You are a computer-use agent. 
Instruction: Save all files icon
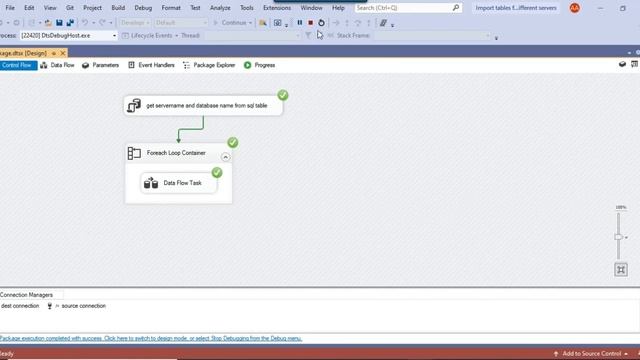[70, 23]
